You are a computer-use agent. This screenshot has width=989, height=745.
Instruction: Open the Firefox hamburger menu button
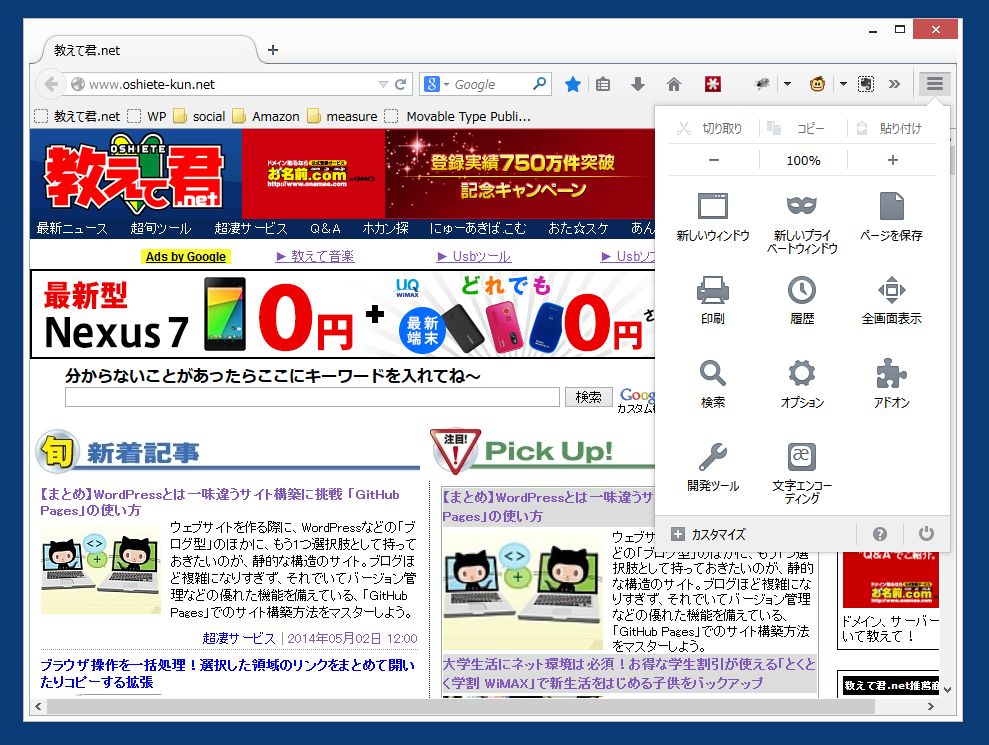tap(934, 83)
